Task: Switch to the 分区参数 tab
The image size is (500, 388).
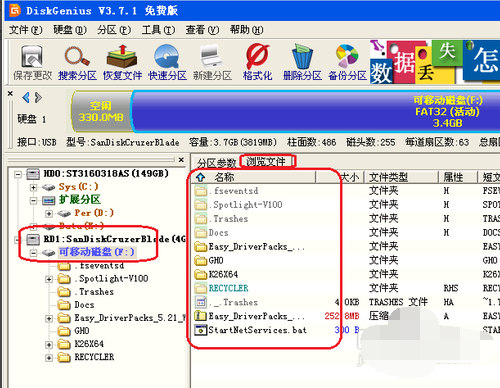Action: (x=216, y=163)
